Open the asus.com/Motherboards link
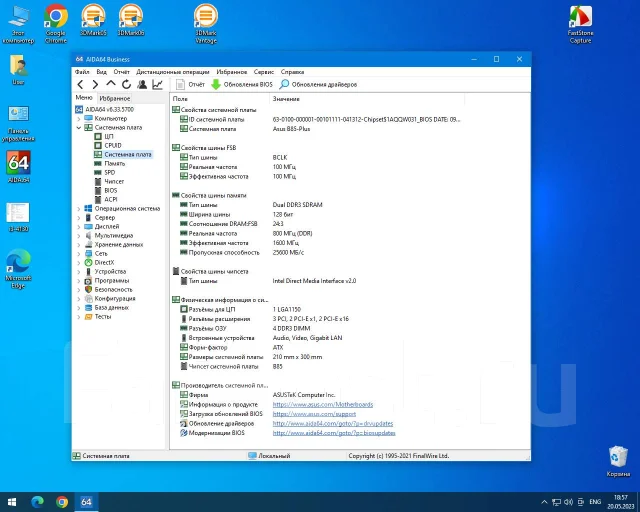 pyautogui.click(x=323, y=405)
